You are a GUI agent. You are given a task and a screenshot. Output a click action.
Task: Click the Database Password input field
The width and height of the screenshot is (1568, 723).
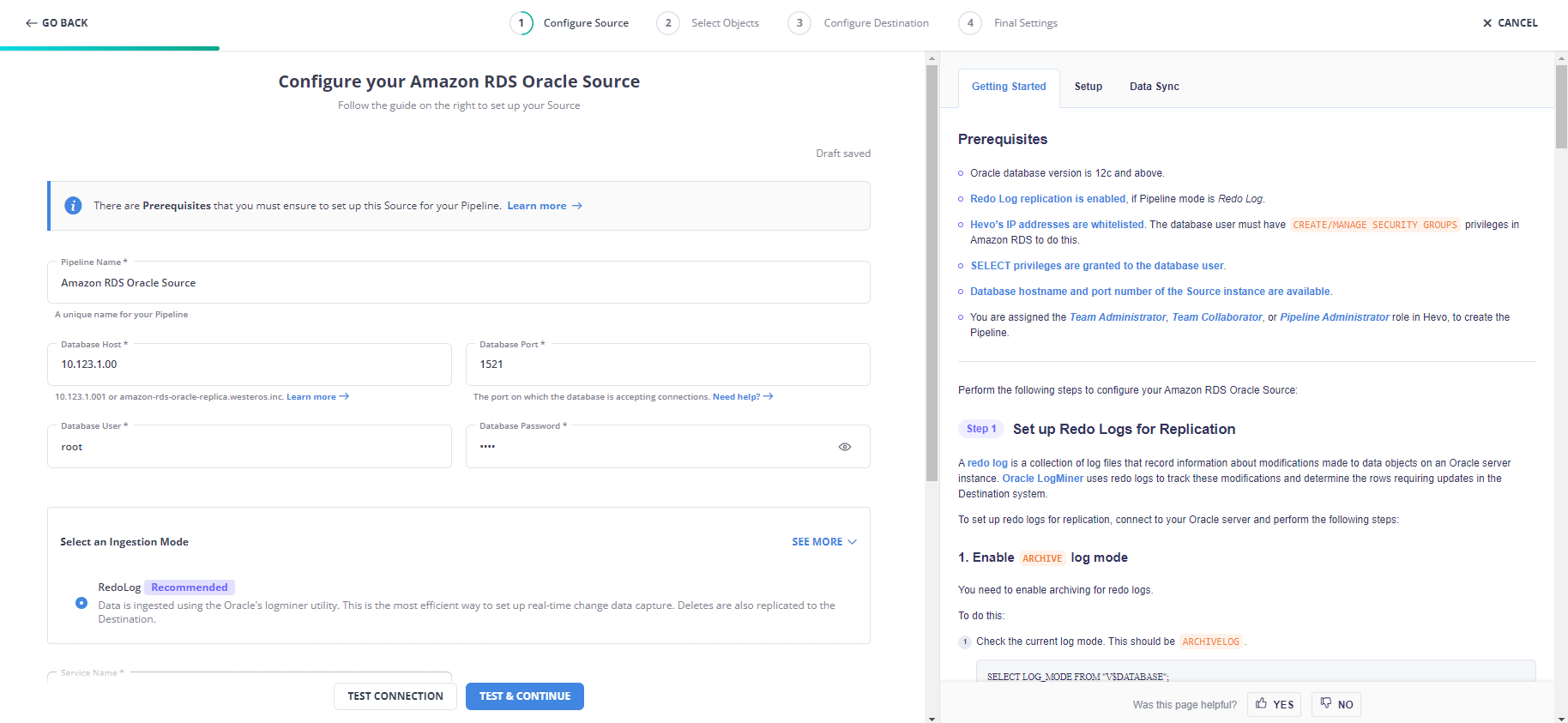pyautogui.click(x=668, y=447)
